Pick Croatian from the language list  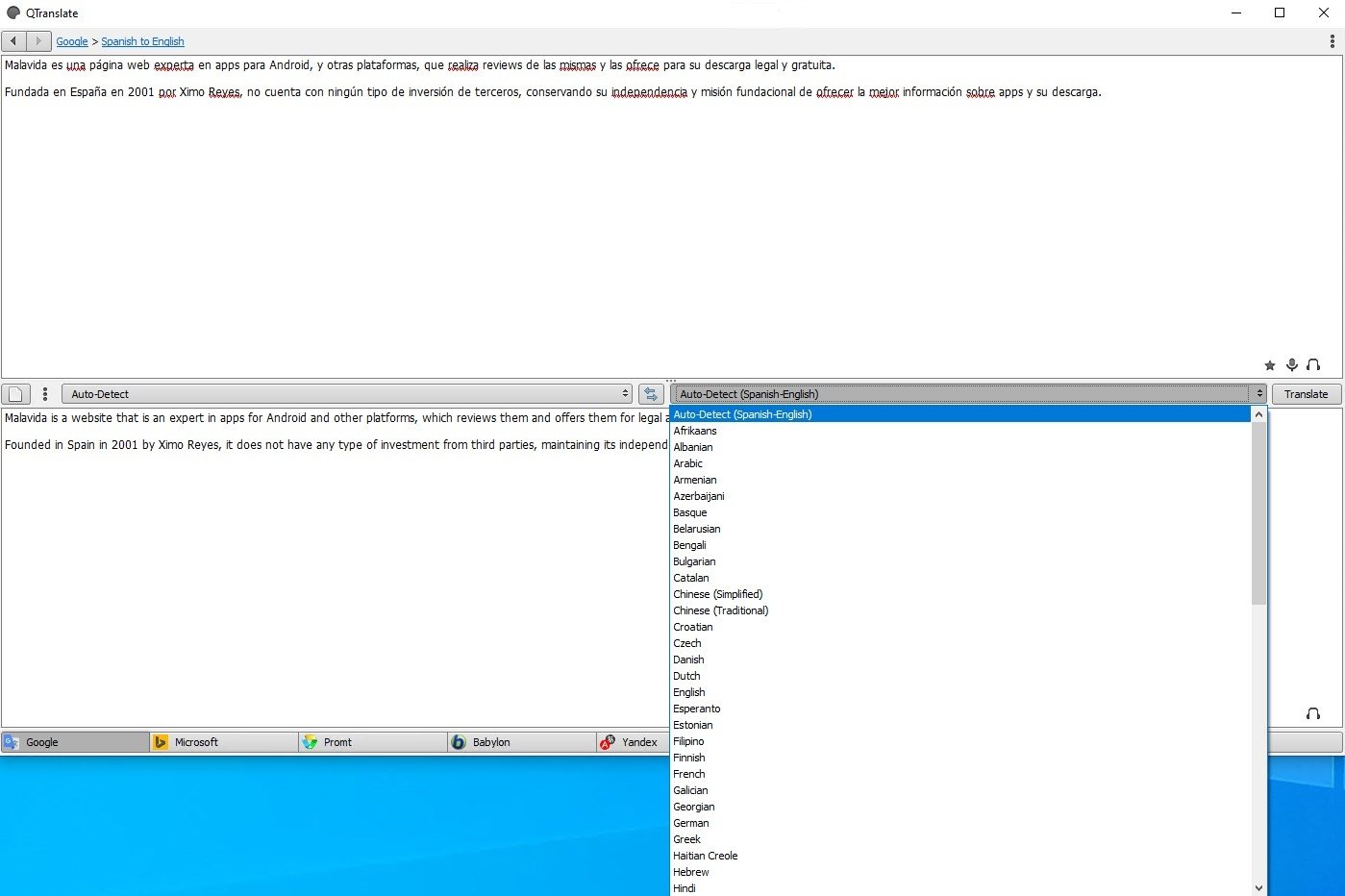960,627
